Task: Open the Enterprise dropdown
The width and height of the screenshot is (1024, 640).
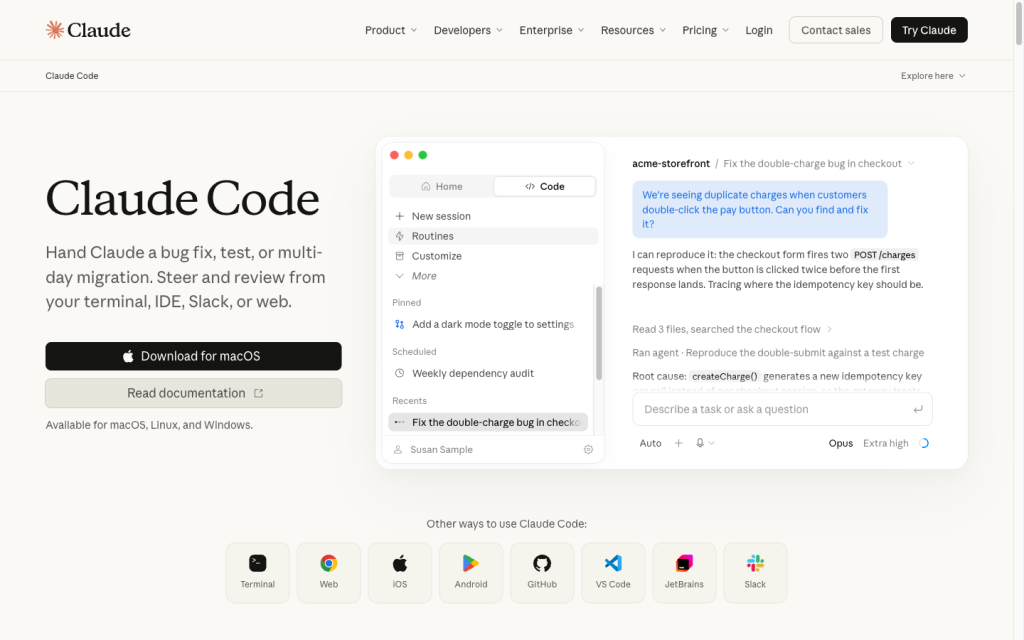Action: 552,30
